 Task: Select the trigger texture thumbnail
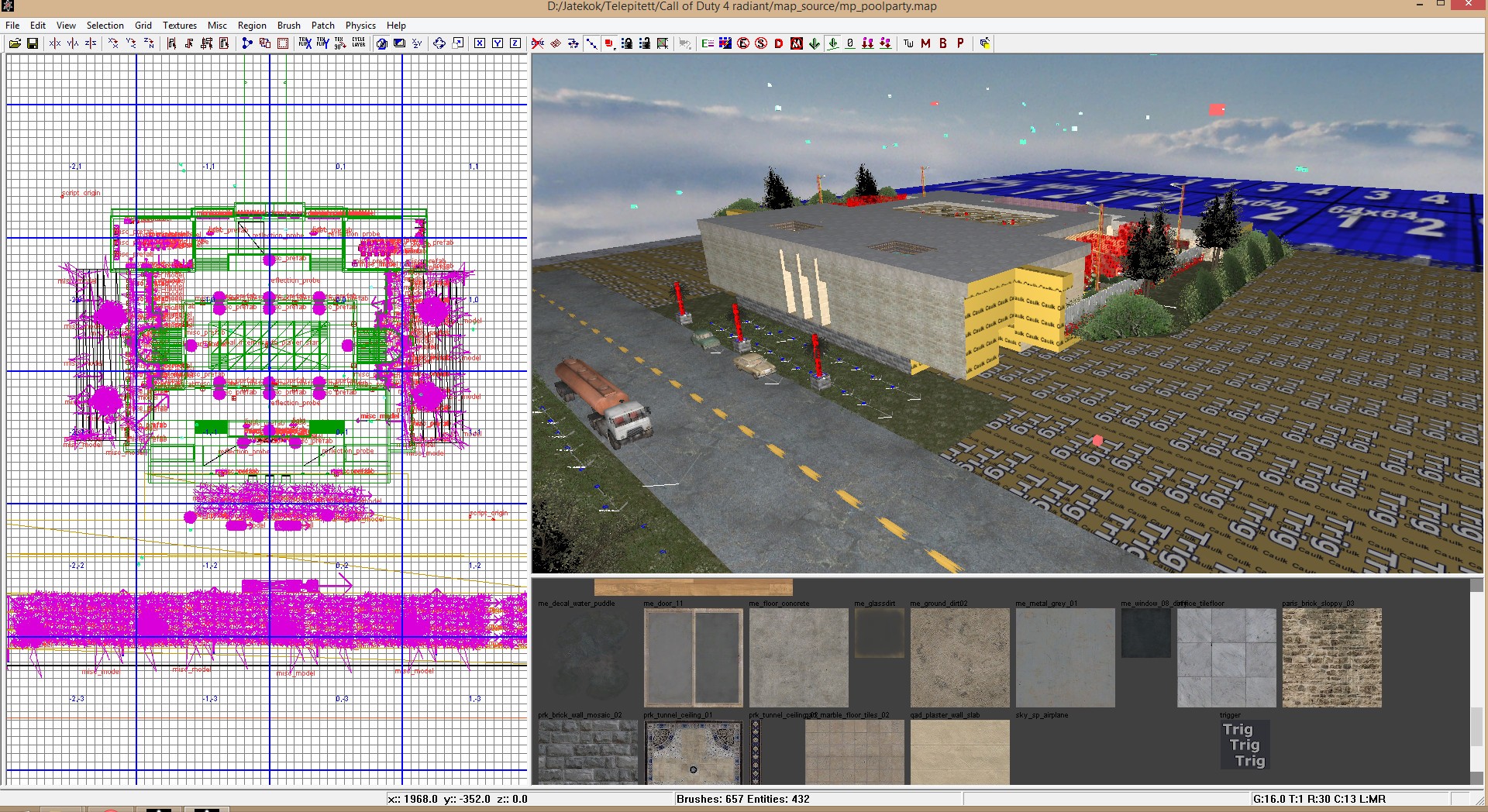click(1245, 745)
